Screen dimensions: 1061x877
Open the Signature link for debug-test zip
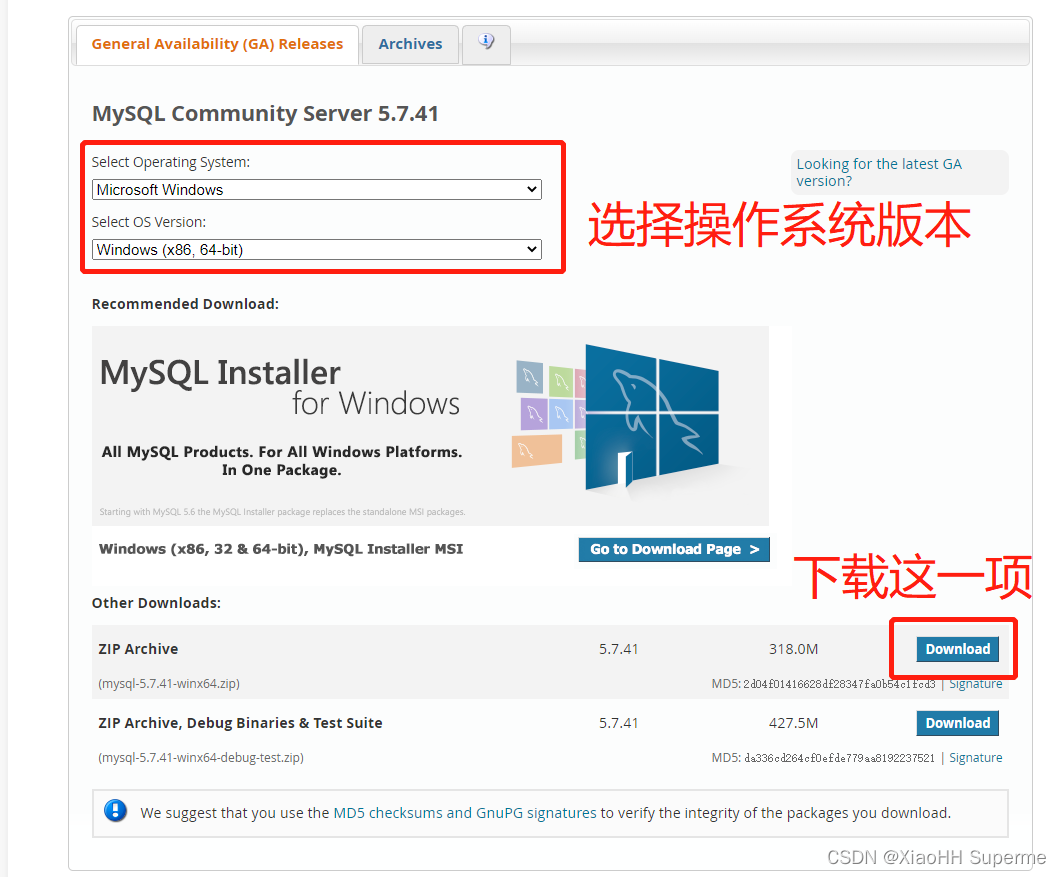(x=976, y=758)
